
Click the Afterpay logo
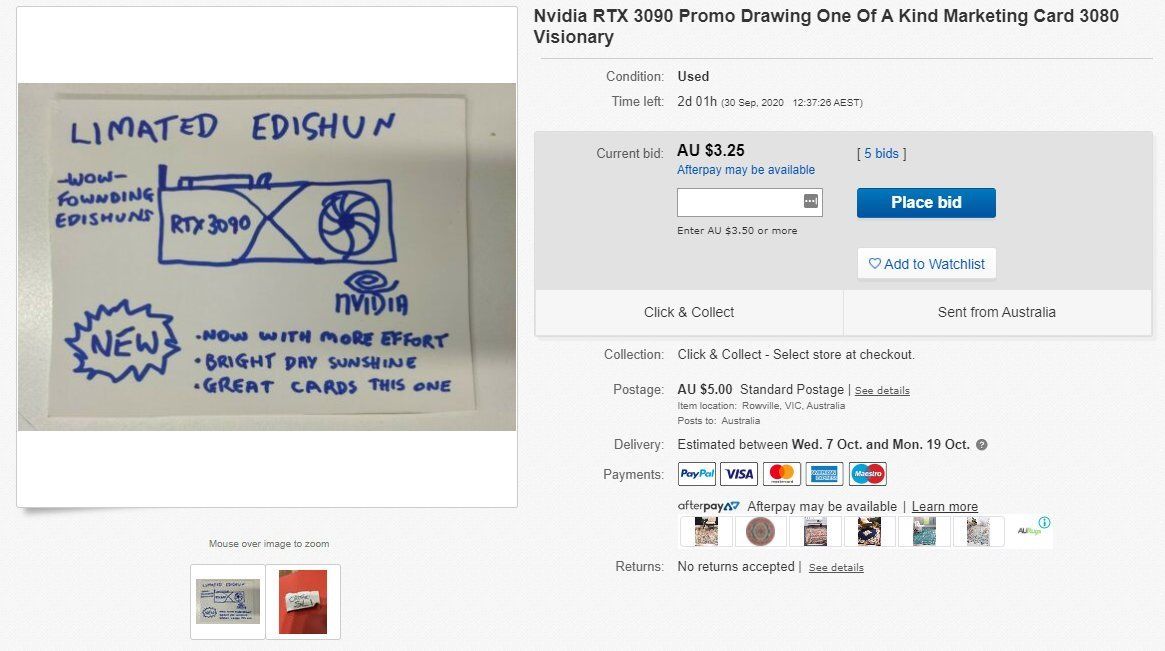pyautogui.click(x=708, y=506)
